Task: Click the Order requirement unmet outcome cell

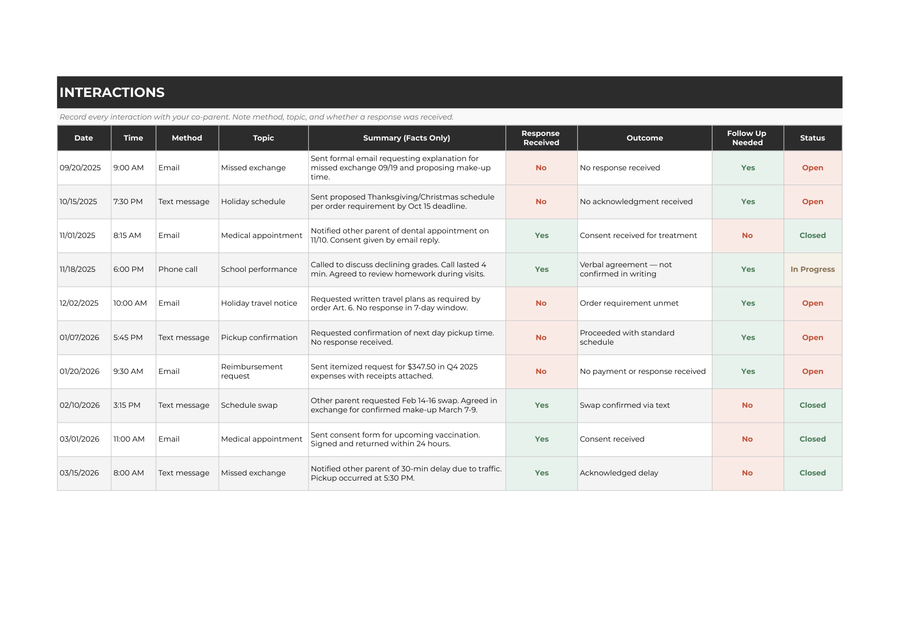Action: [x=645, y=303]
